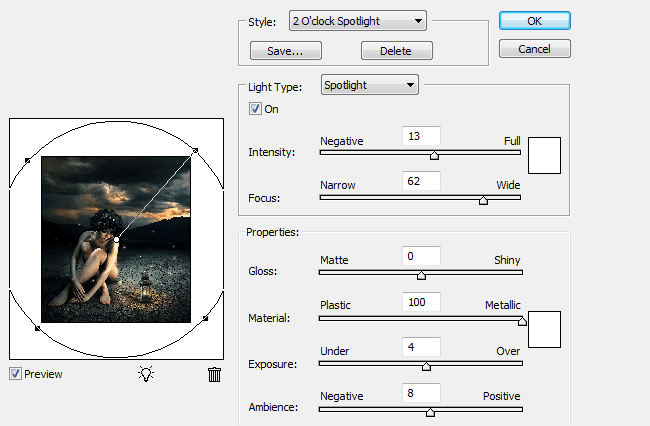The height and width of the screenshot is (426, 650).
Task: Open the material color swatch beside Material
Action: pyautogui.click(x=544, y=328)
